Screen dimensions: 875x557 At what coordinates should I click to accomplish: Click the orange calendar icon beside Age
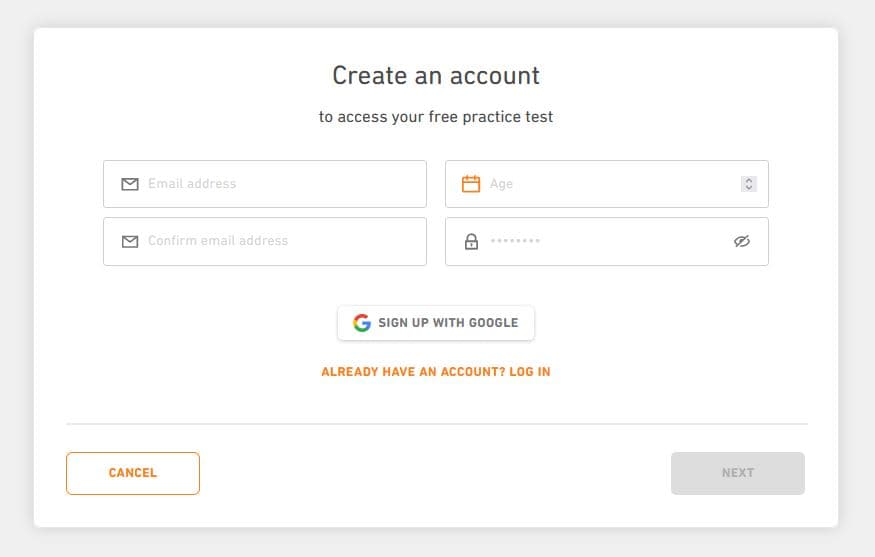pyautogui.click(x=471, y=184)
